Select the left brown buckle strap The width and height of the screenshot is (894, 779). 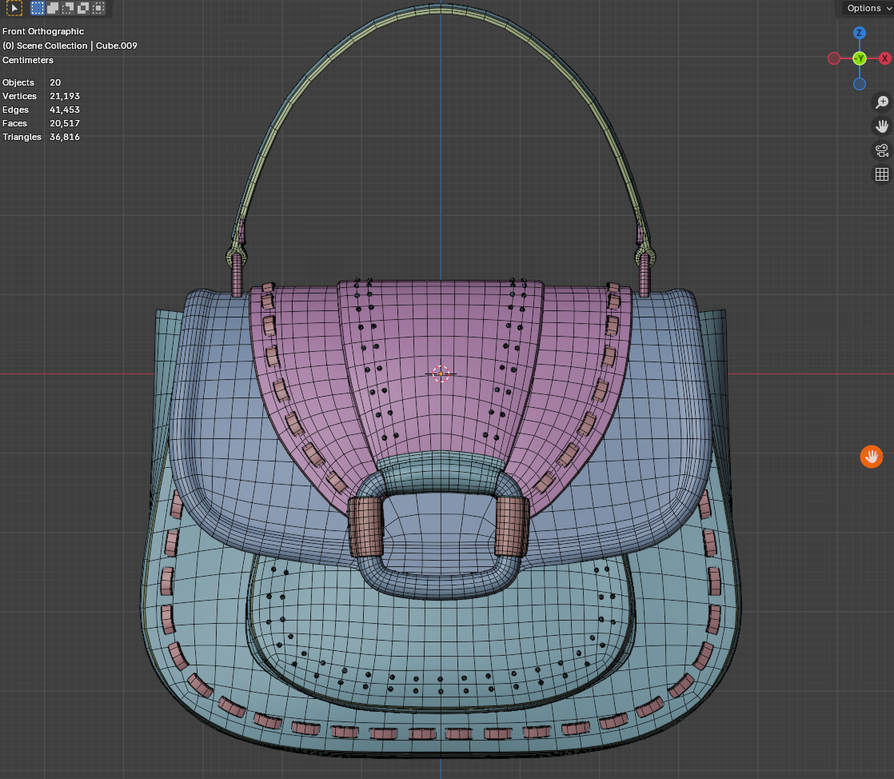[365, 525]
